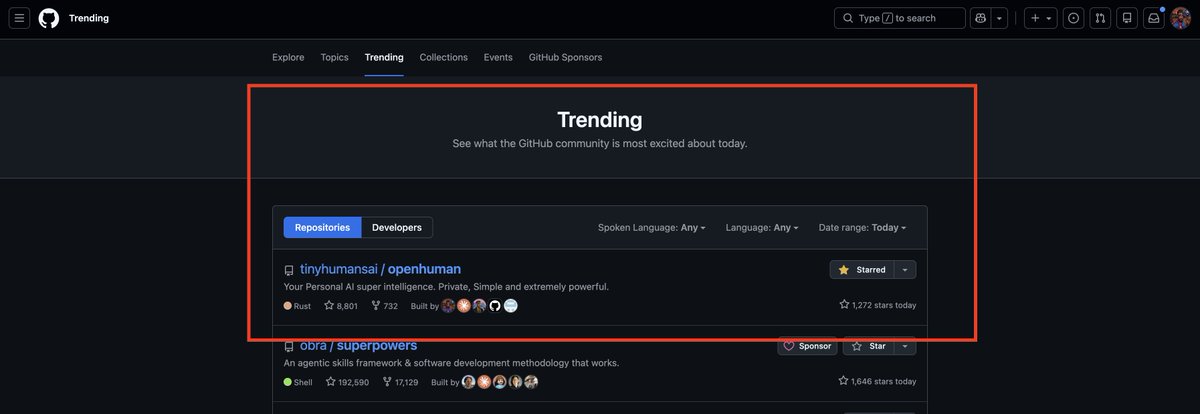The width and height of the screenshot is (1200, 414).
Task: Expand the Copilot dropdown arrow
Action: point(998,18)
